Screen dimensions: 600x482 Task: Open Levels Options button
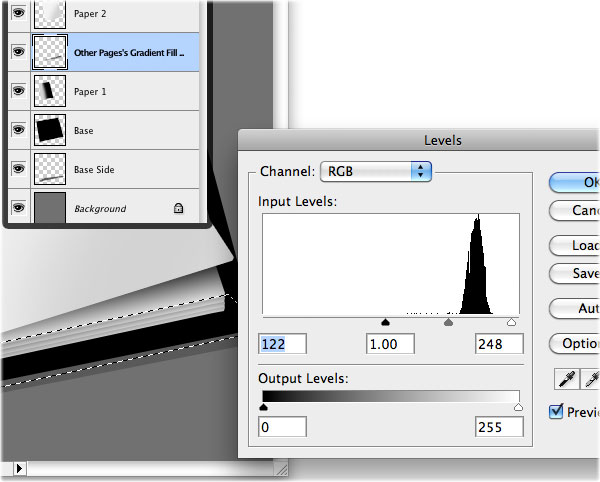575,344
